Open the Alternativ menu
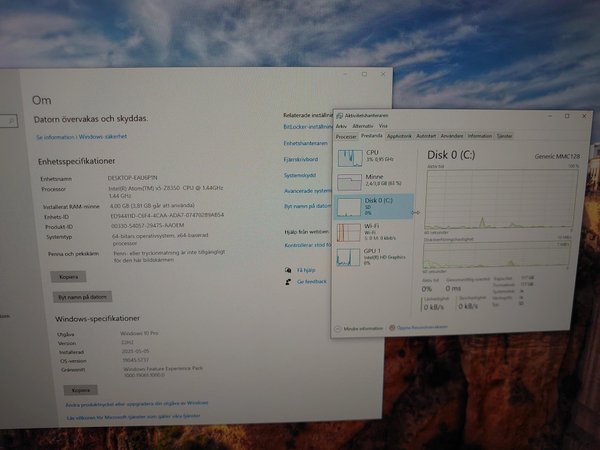 point(362,127)
